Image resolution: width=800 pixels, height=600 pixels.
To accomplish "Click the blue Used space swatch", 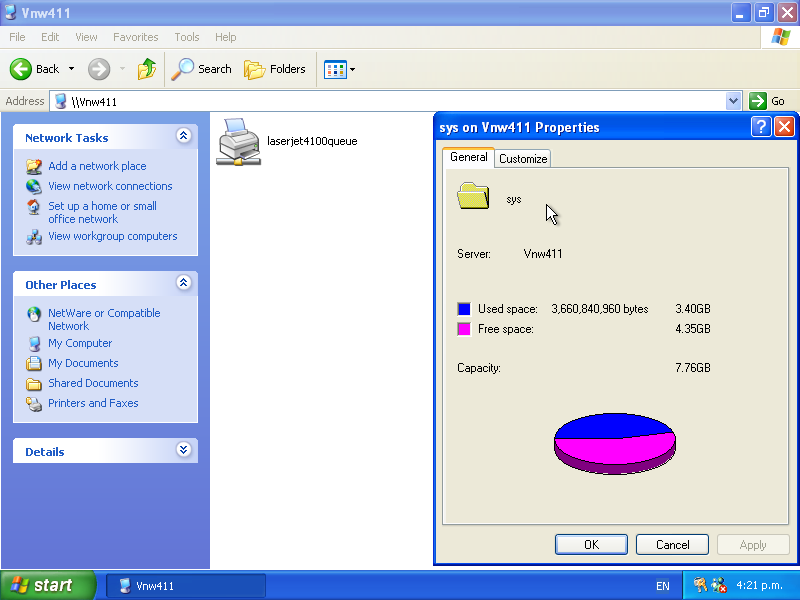I will coord(464,309).
